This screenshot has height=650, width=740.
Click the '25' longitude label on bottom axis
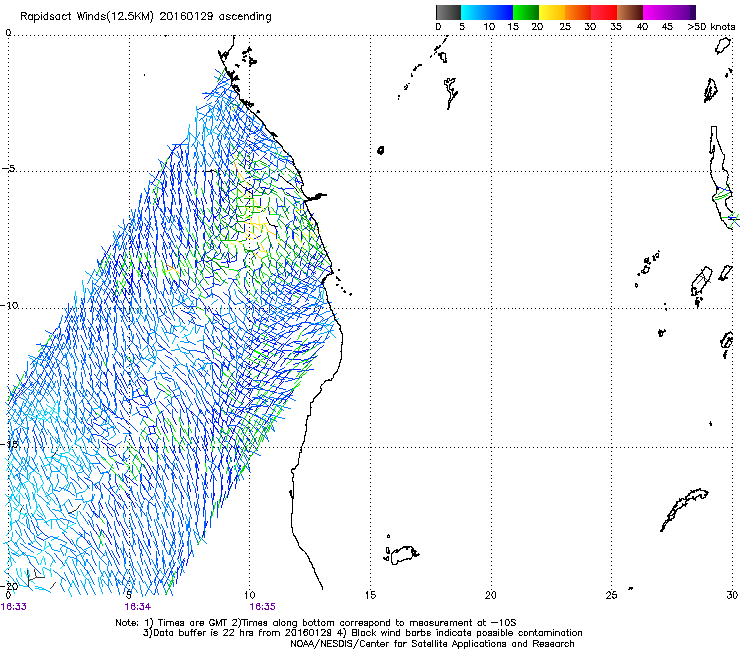611,595
